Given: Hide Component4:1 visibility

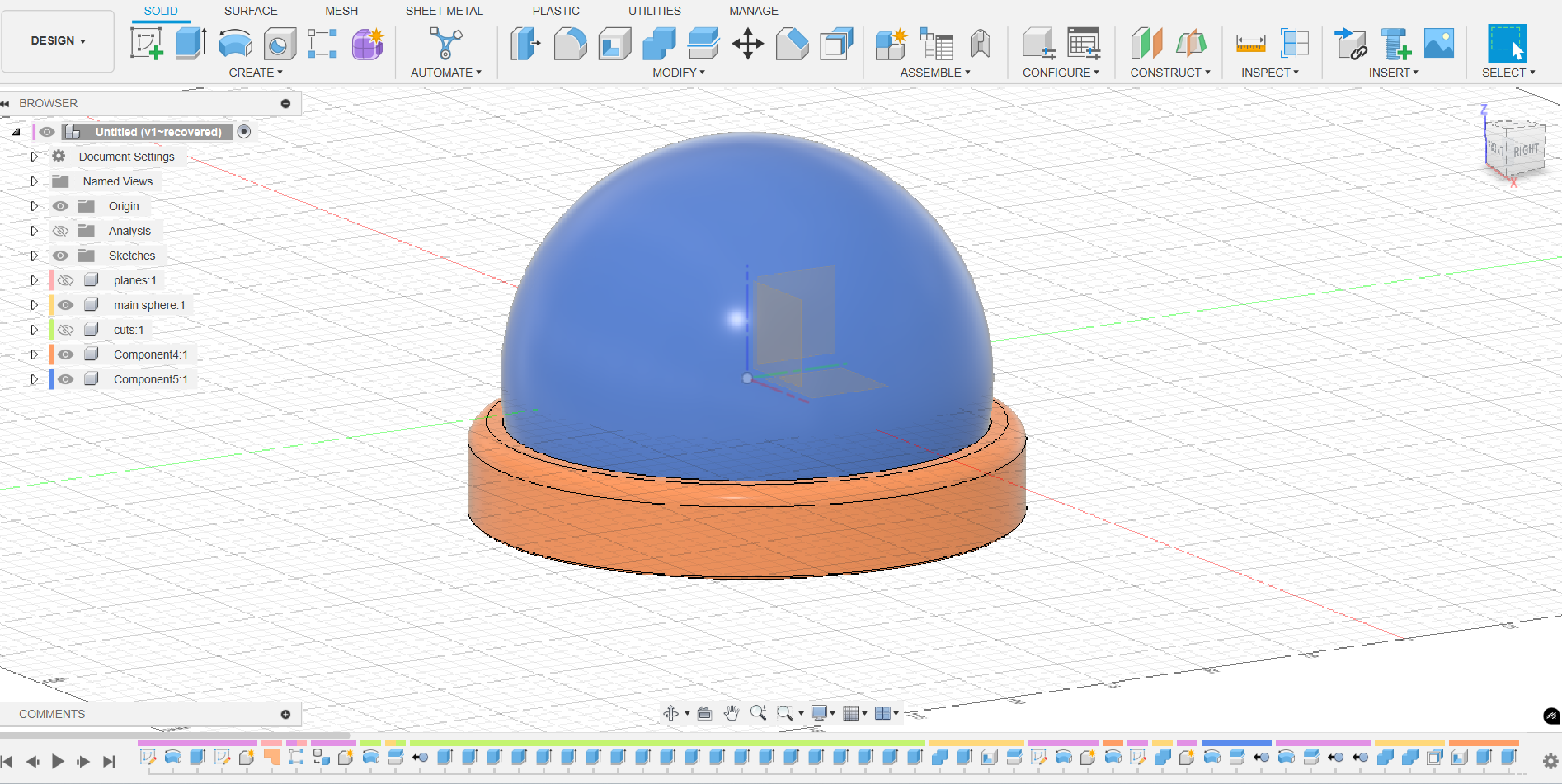Looking at the screenshot, I should [66, 354].
